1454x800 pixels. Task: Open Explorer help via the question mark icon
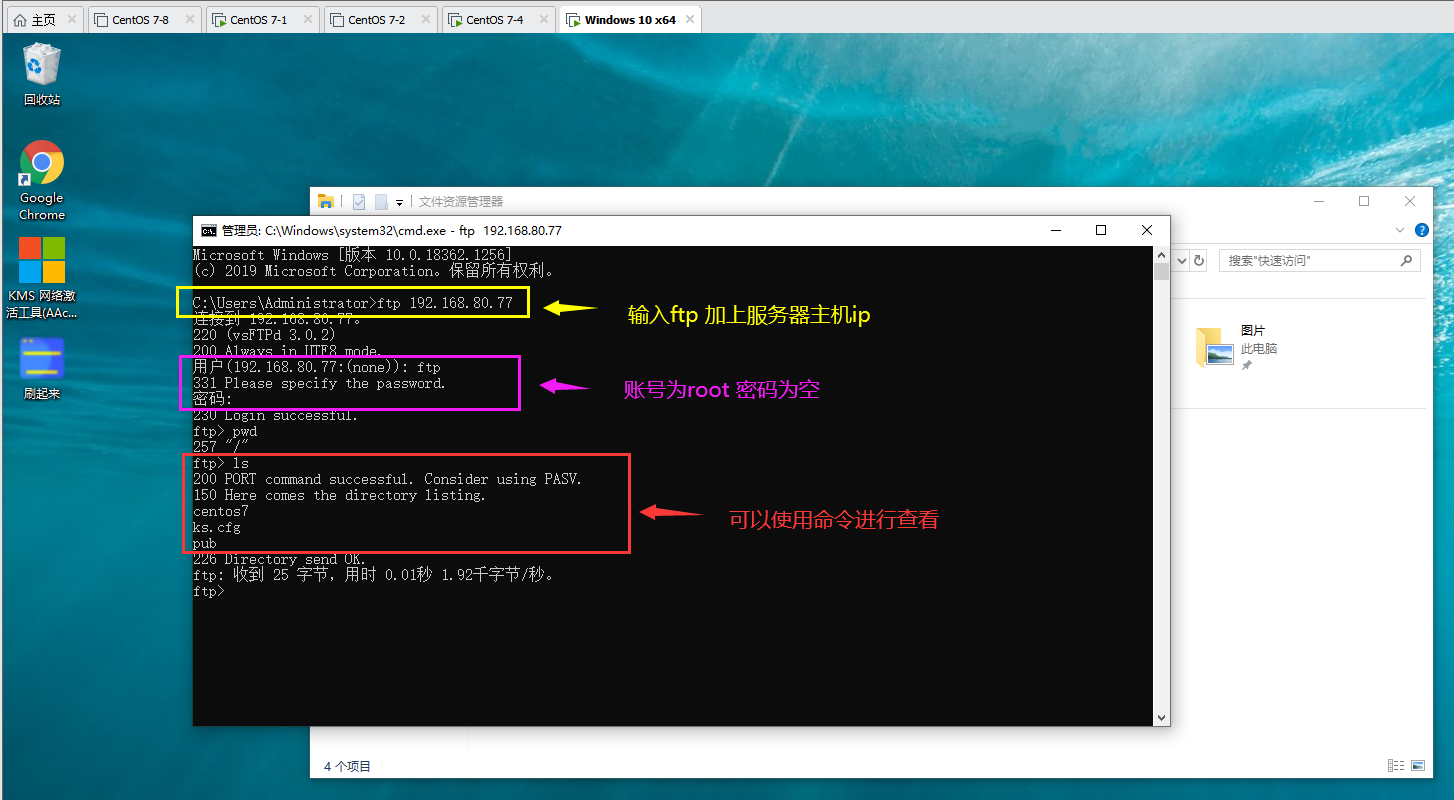[1421, 230]
